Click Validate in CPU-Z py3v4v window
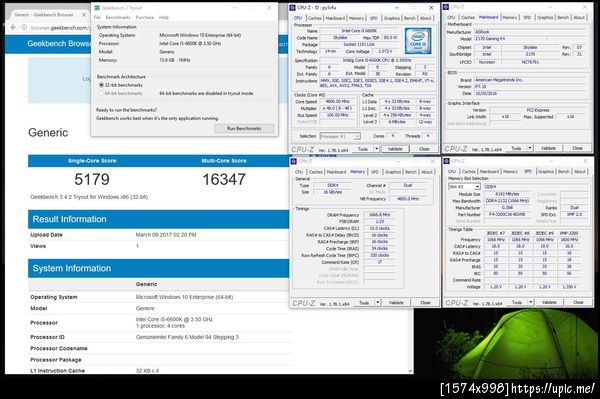 click(x=395, y=149)
